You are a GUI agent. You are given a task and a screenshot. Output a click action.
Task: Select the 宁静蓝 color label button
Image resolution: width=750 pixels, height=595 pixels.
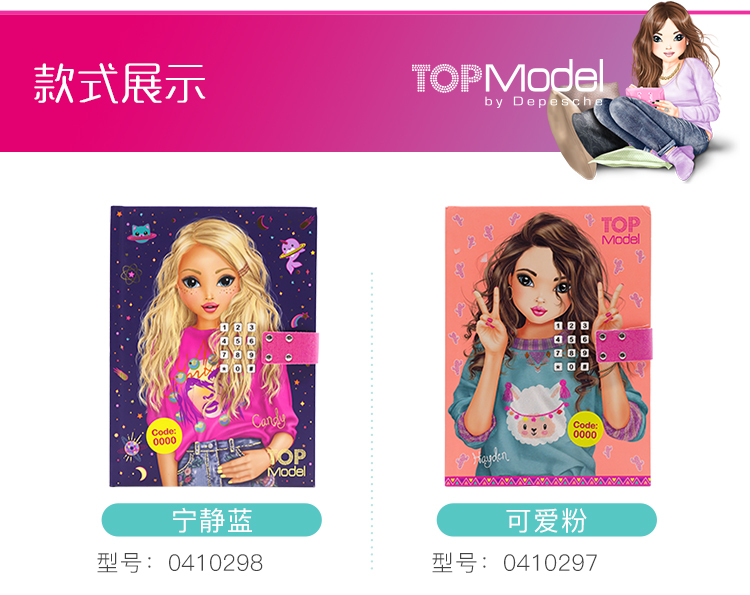pyautogui.click(x=211, y=520)
